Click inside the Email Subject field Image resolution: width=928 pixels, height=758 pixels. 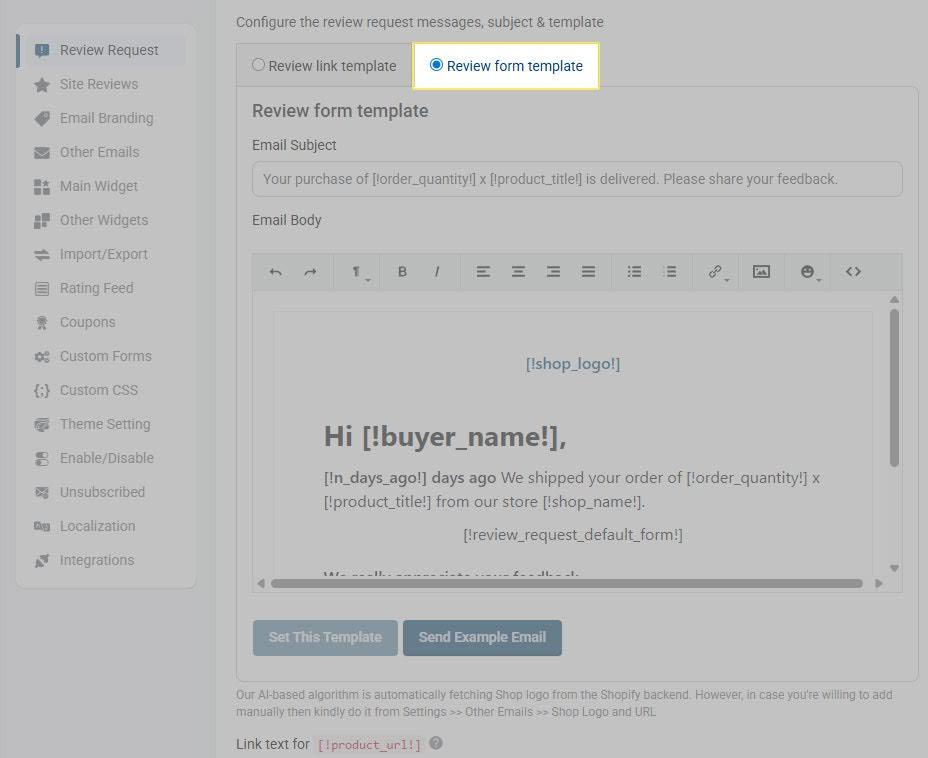click(x=576, y=179)
